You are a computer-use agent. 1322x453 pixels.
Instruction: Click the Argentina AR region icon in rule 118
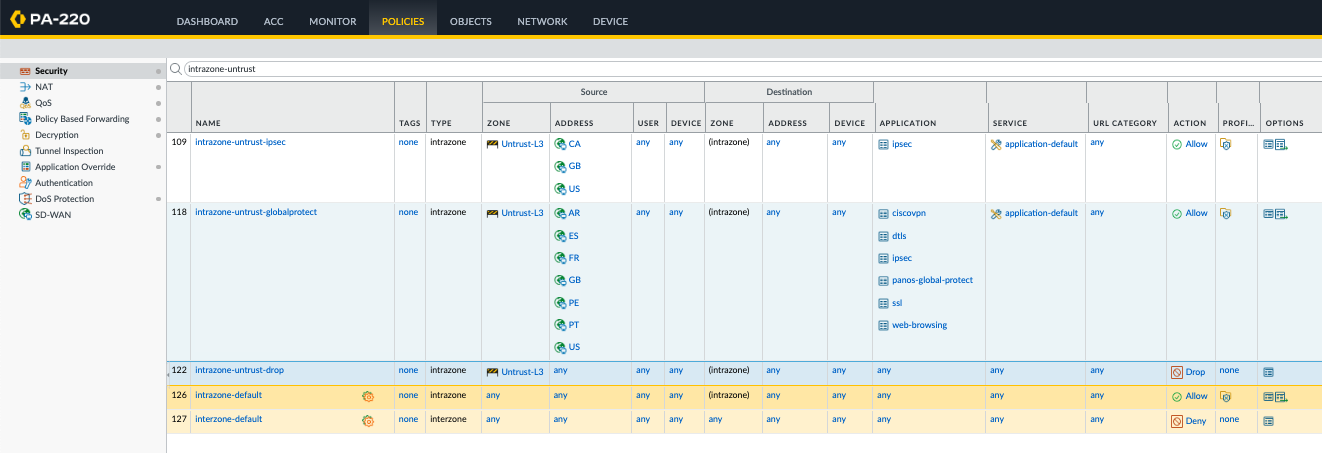[x=560, y=214]
